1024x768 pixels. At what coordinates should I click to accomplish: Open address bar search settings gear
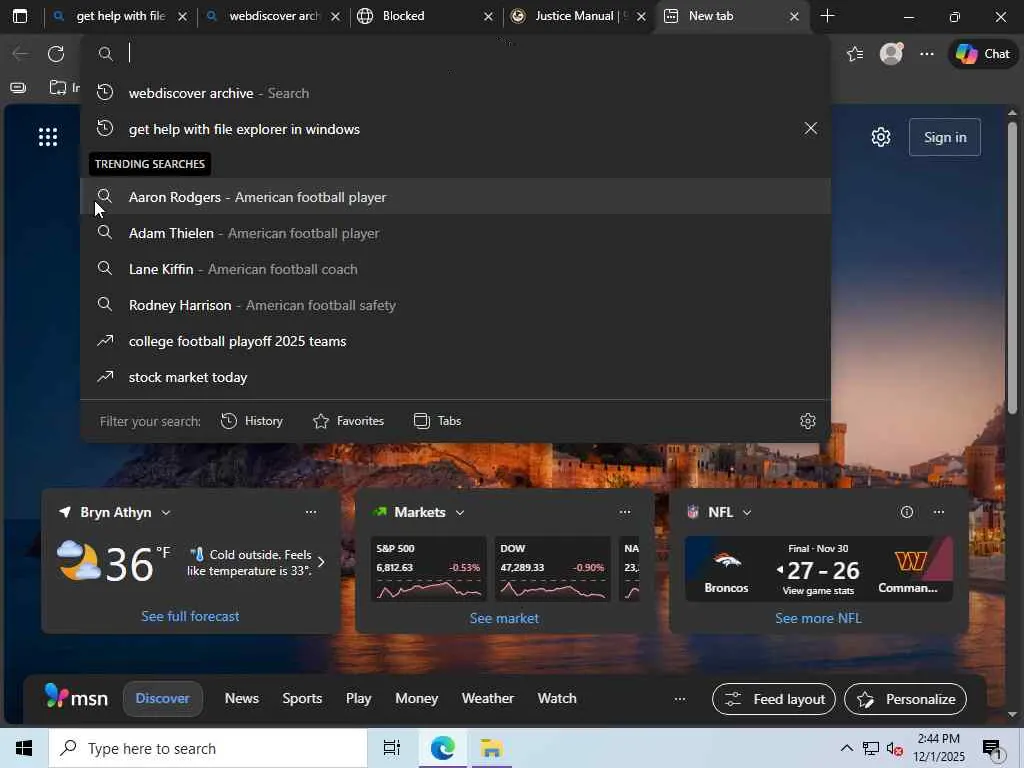(x=808, y=421)
